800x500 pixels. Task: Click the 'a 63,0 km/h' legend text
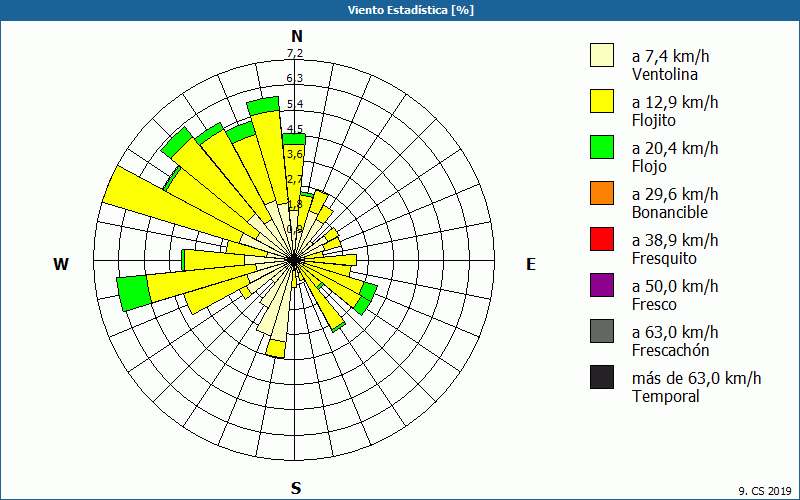675,332
